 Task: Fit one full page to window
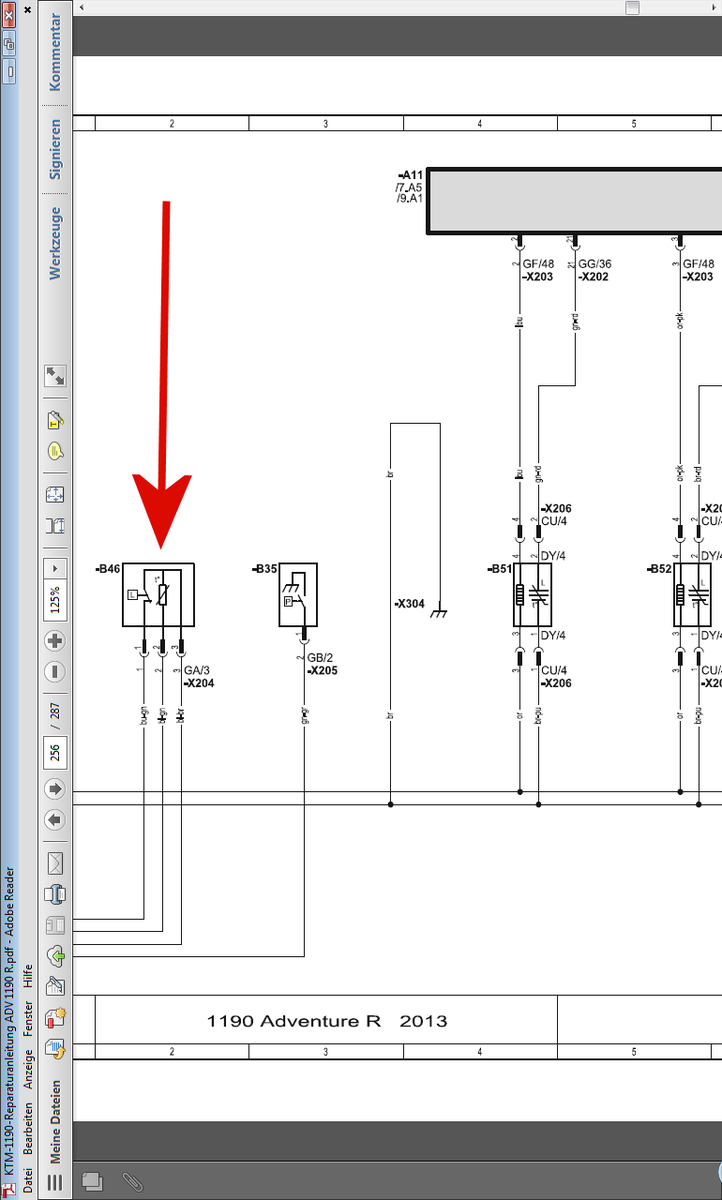[x=55, y=495]
